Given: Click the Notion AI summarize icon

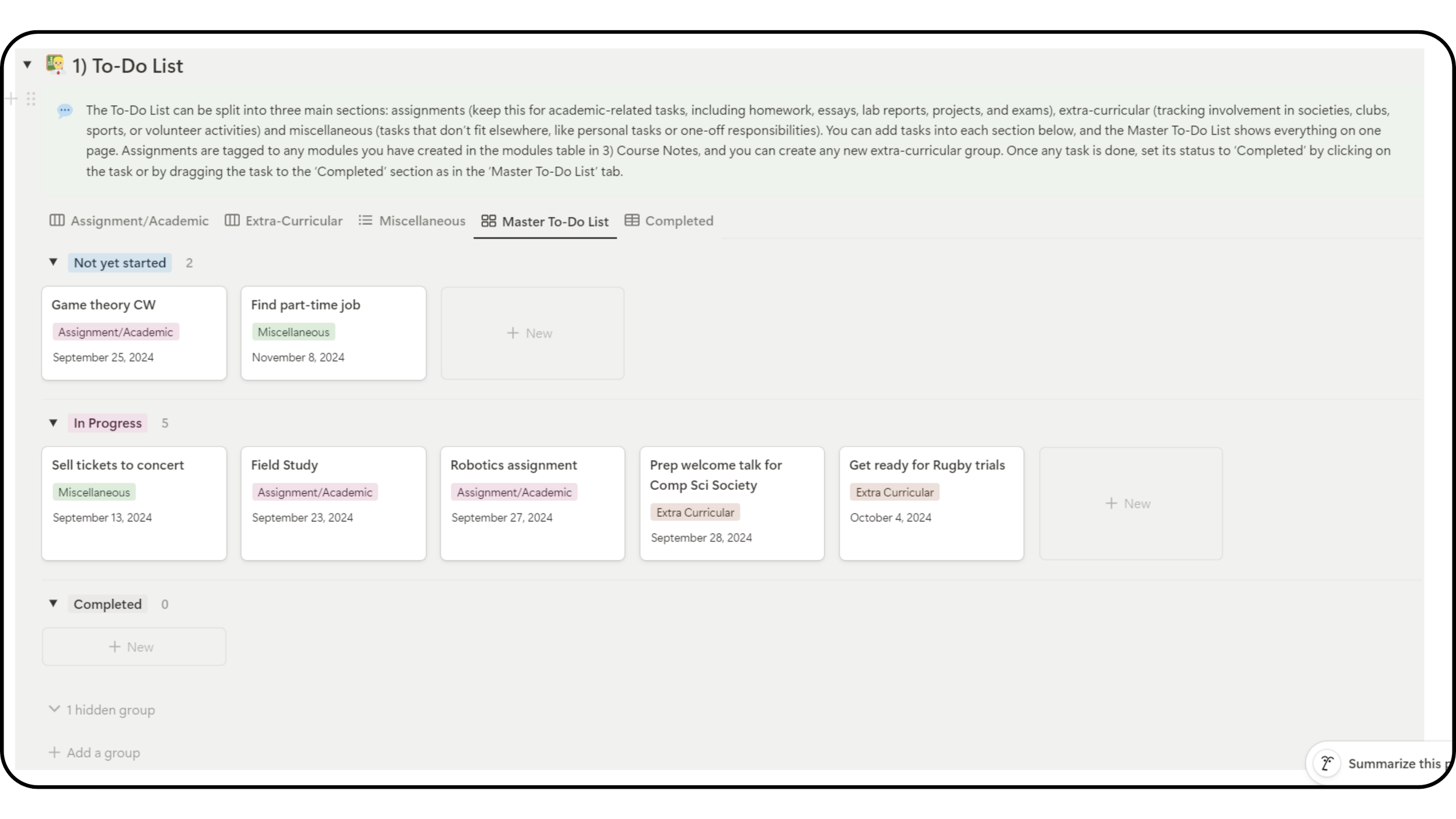Looking at the screenshot, I should 1327,763.
